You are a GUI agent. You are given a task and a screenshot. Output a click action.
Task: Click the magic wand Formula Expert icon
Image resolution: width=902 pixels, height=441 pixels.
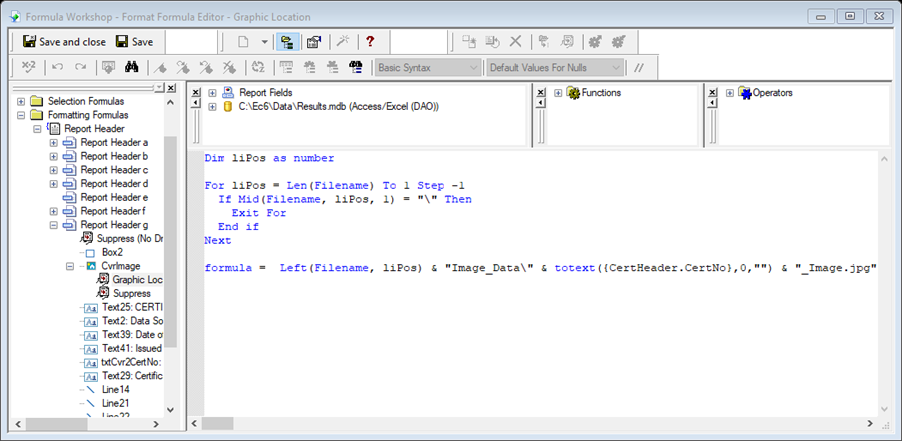tap(342, 42)
